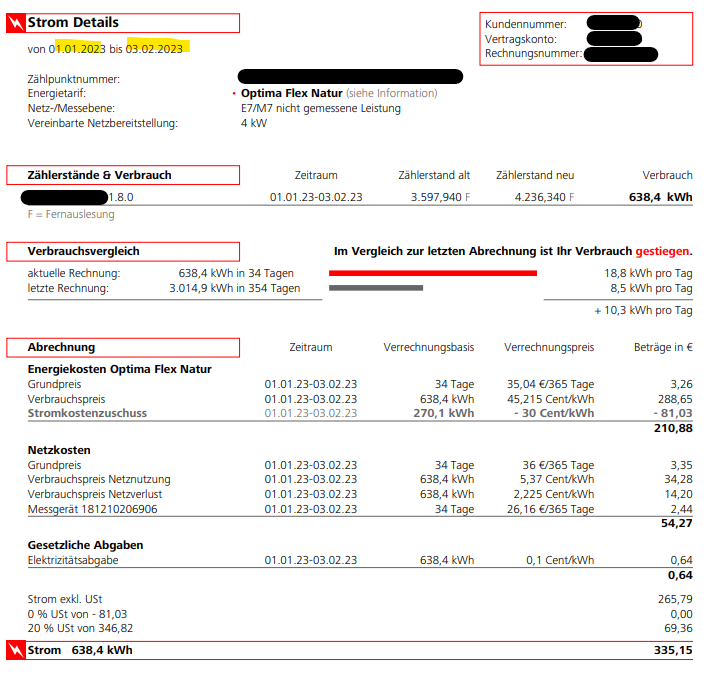Select 'E7/M7 nicht gemessene Leistung'
Image resolution: width=712 pixels, height=674 pixels.
click(321, 109)
